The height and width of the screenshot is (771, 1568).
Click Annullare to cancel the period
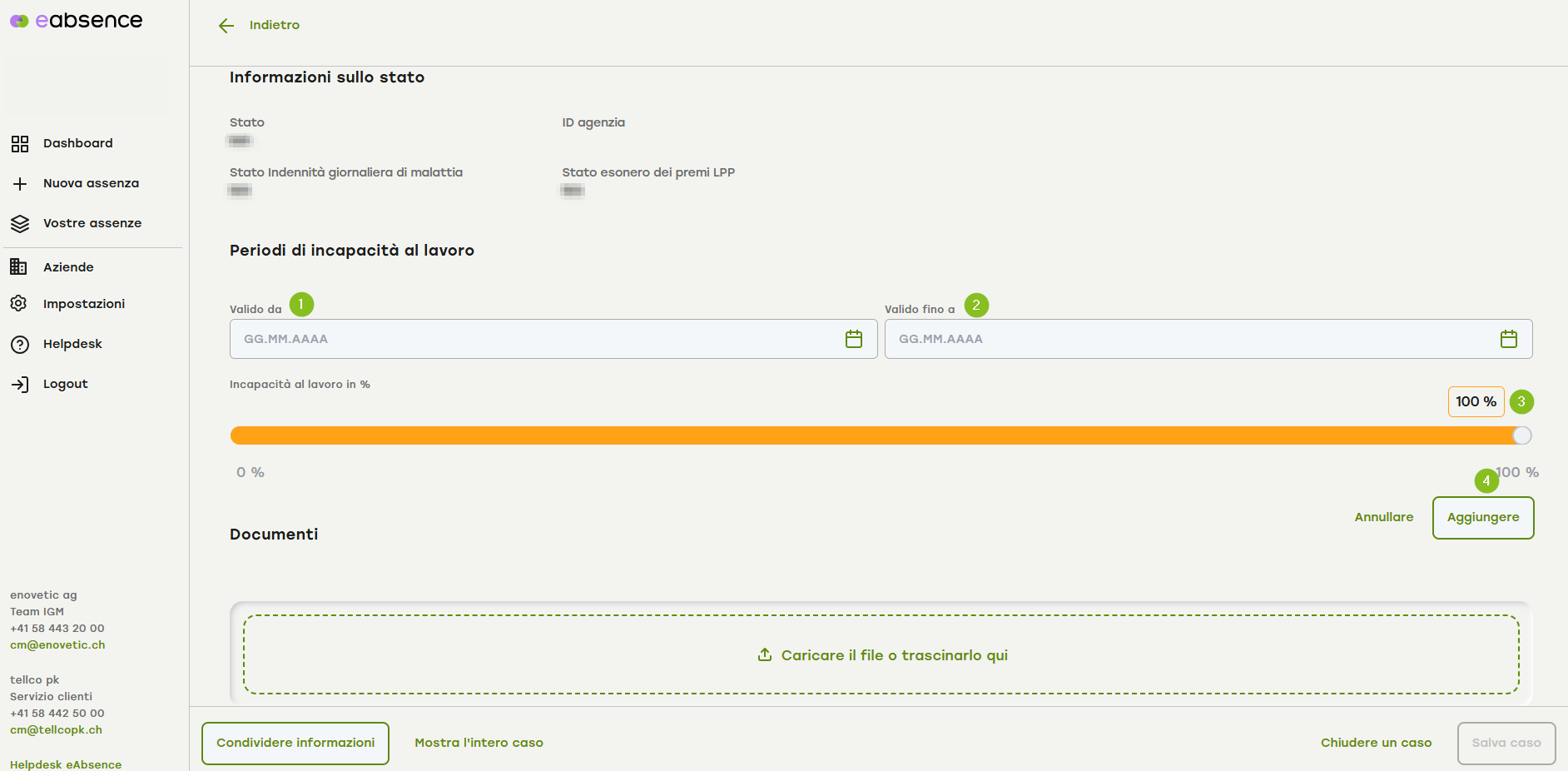1383,517
